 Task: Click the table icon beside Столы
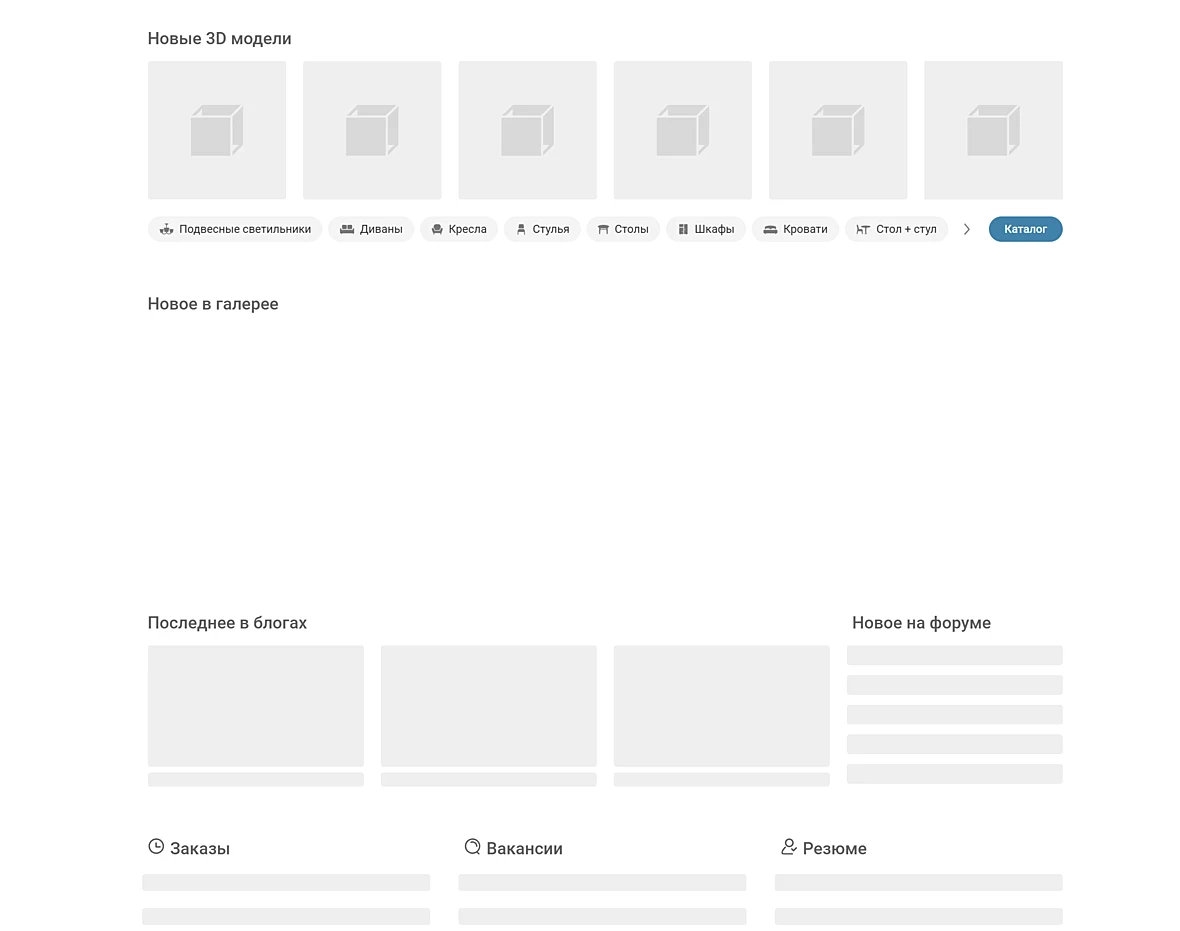point(603,230)
